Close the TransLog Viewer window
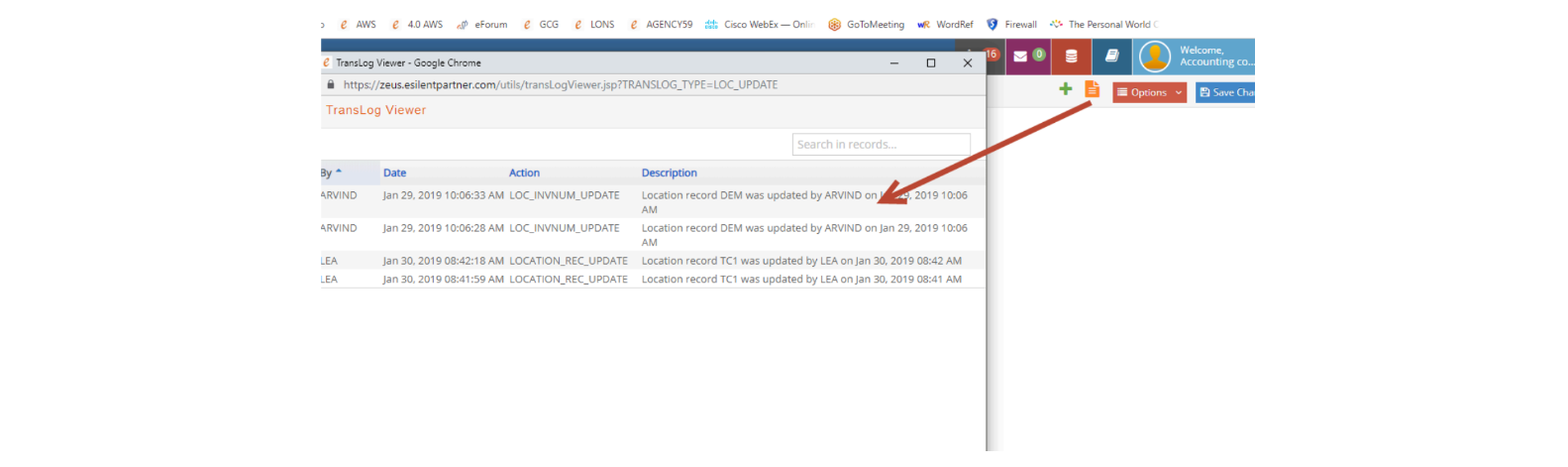The image size is (1568, 467). pyautogui.click(x=968, y=62)
